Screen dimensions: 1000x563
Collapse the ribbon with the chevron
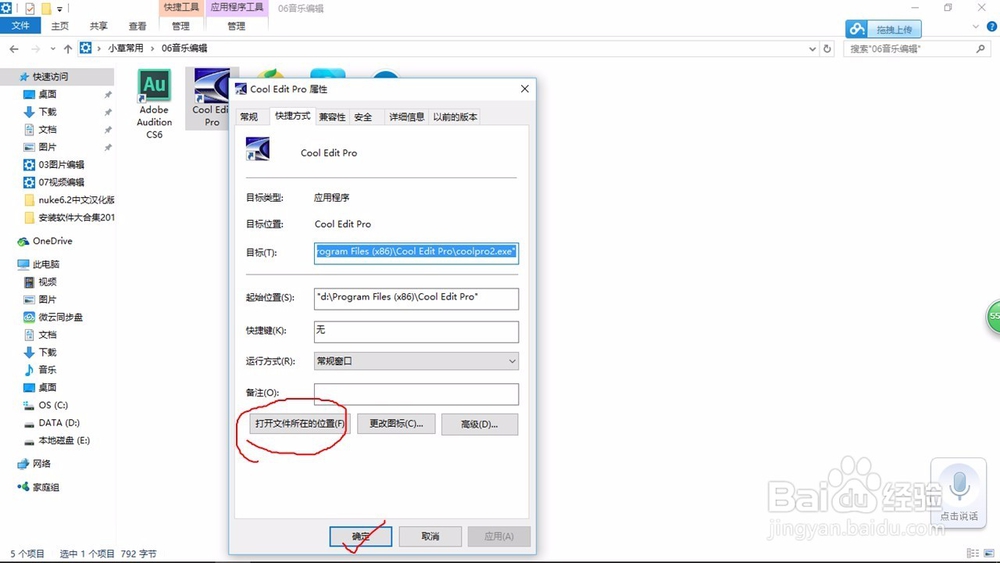(x=975, y=27)
